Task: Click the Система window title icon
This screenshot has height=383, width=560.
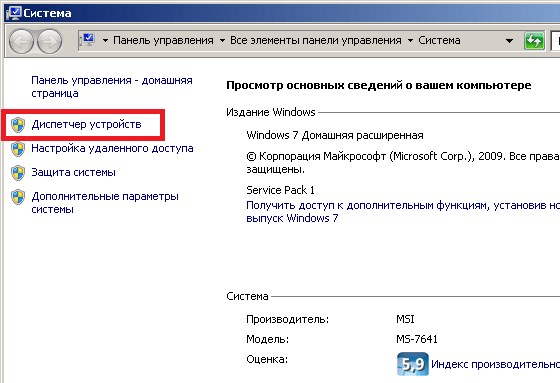Action: click(x=13, y=13)
